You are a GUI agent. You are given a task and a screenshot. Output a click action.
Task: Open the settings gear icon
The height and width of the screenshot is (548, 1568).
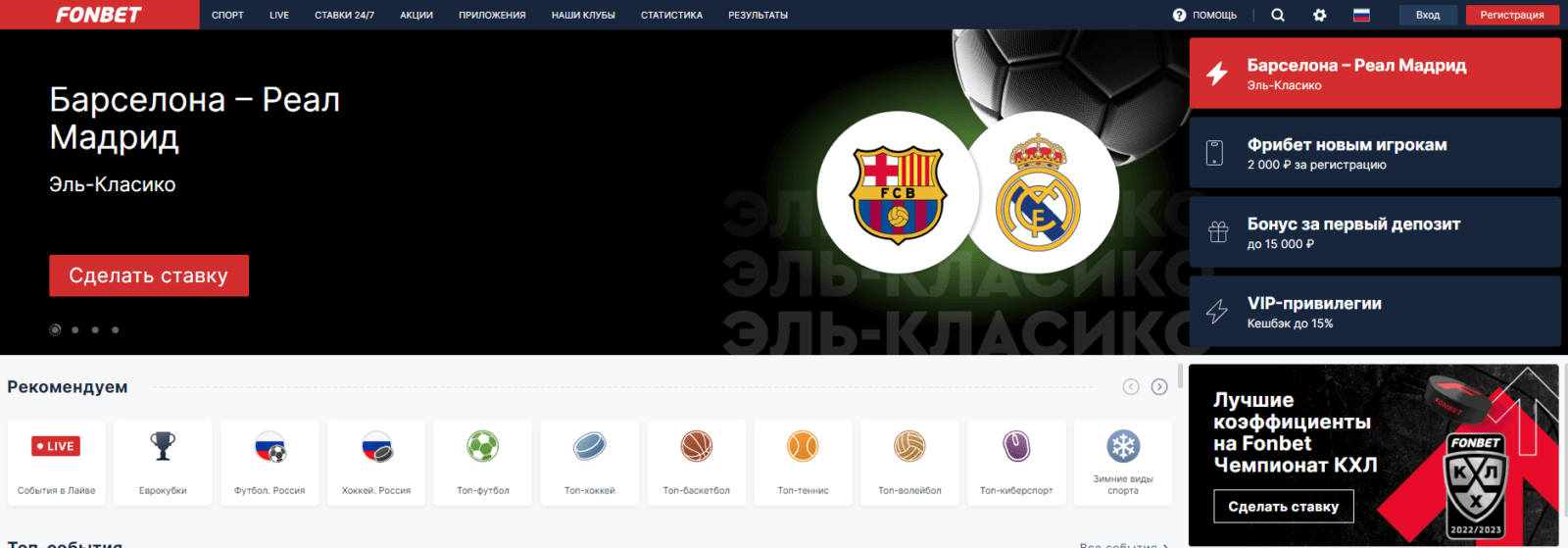pyautogui.click(x=1320, y=15)
